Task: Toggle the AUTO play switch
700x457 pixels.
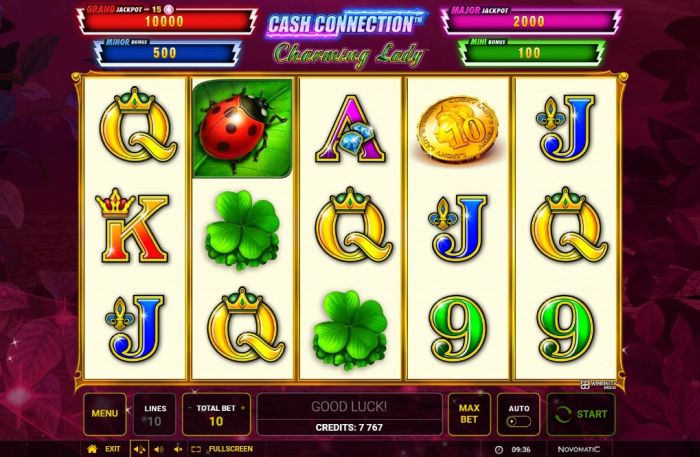Action: [x=519, y=421]
